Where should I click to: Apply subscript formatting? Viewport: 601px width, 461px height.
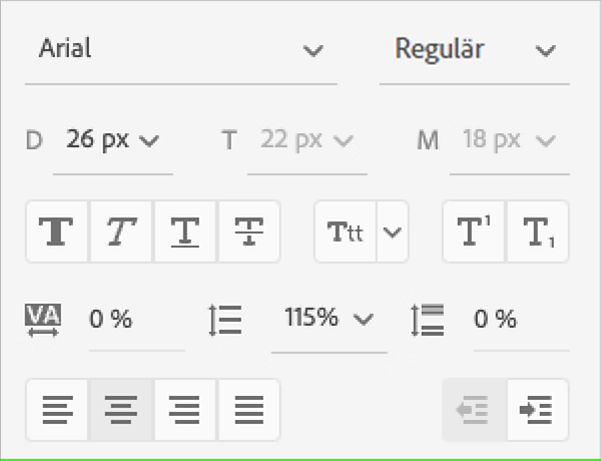537,232
